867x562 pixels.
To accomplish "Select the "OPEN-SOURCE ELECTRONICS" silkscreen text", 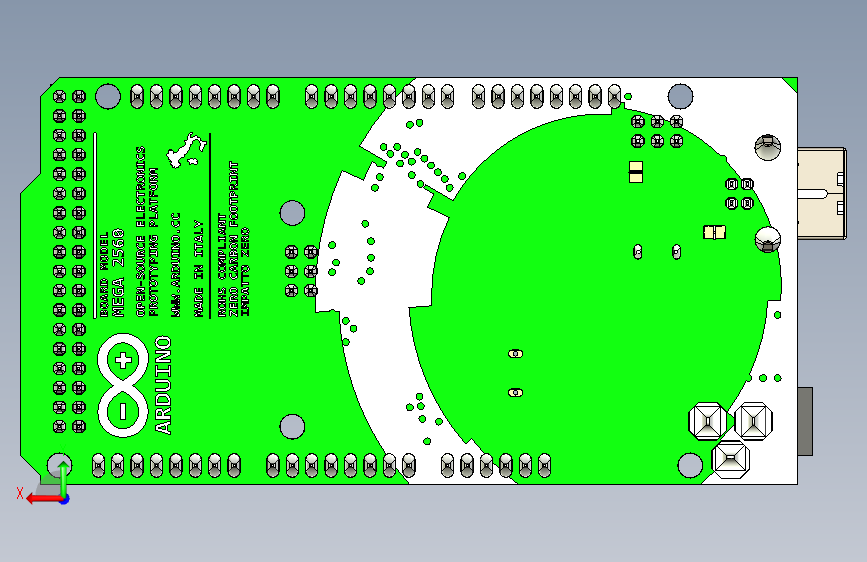I will [140, 231].
